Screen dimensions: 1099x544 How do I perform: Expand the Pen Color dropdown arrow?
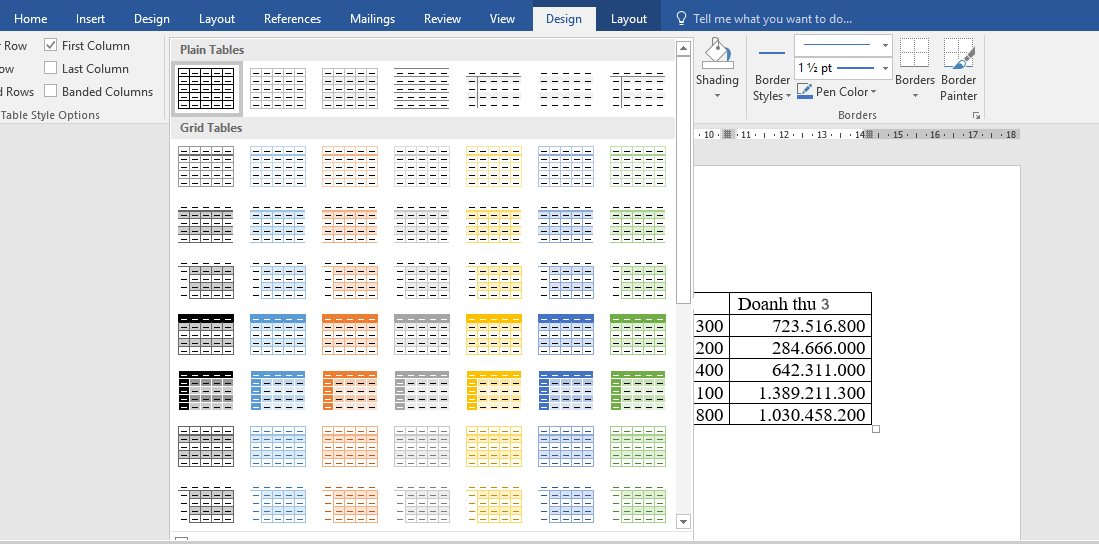point(873,92)
